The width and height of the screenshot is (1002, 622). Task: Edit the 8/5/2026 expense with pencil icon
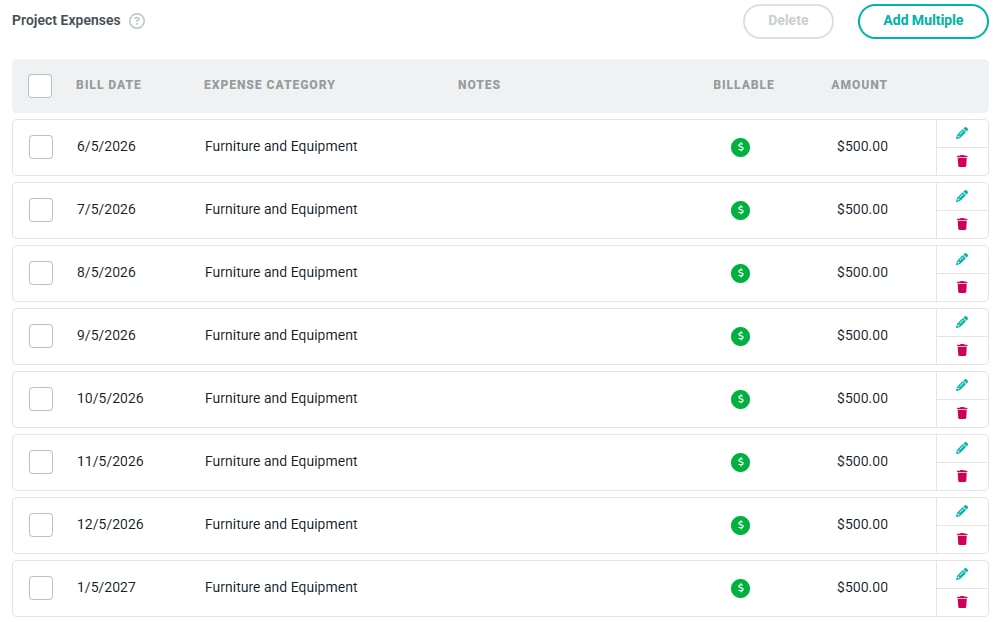pyautogui.click(x=962, y=259)
